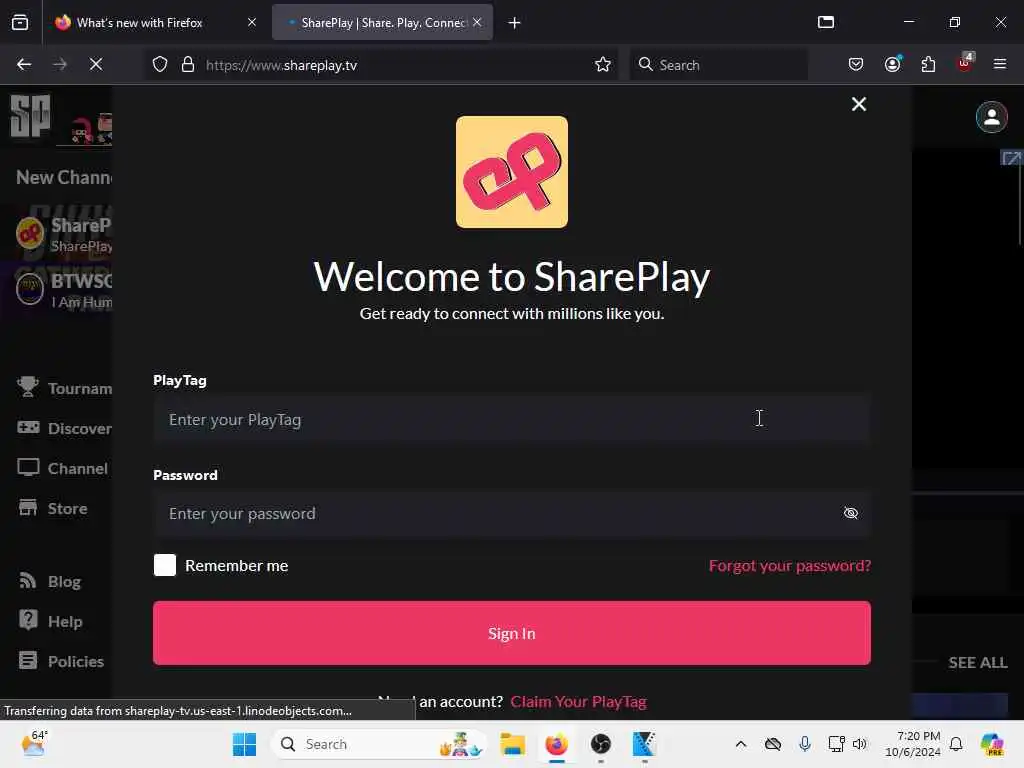Open clock showing 7:20 PM
Screen dimensions: 1024x768
coord(913,744)
